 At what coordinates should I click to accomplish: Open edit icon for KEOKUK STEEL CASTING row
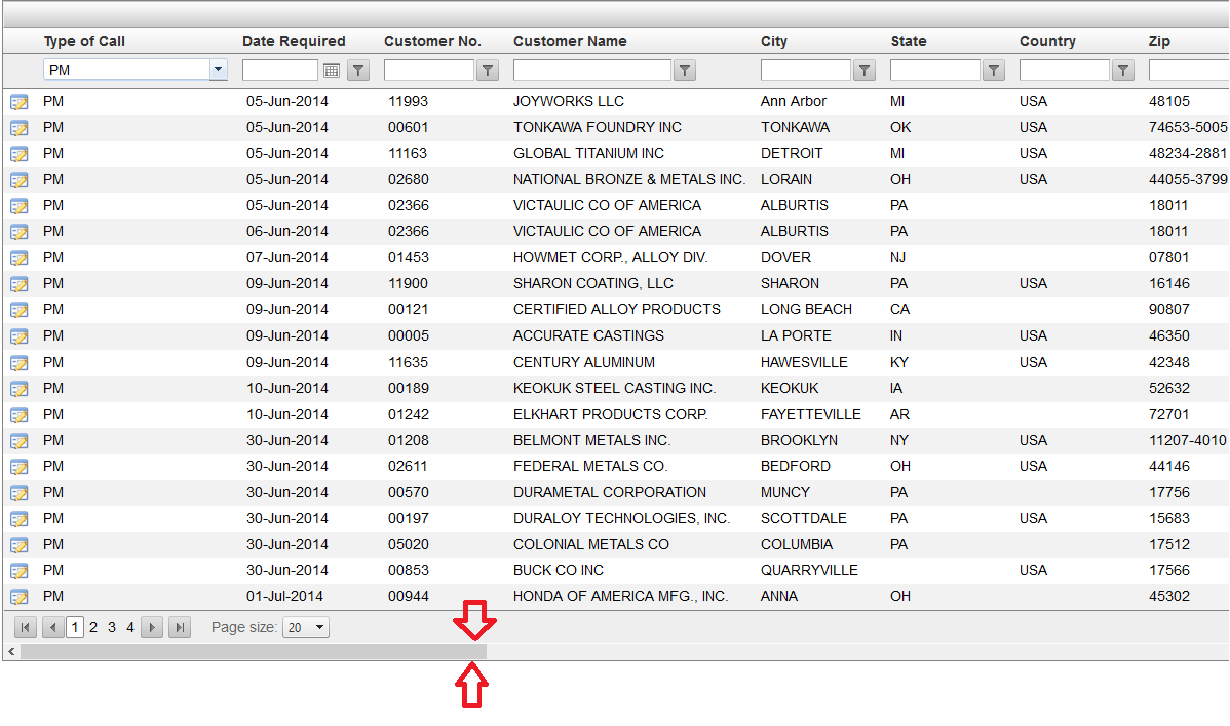19,389
